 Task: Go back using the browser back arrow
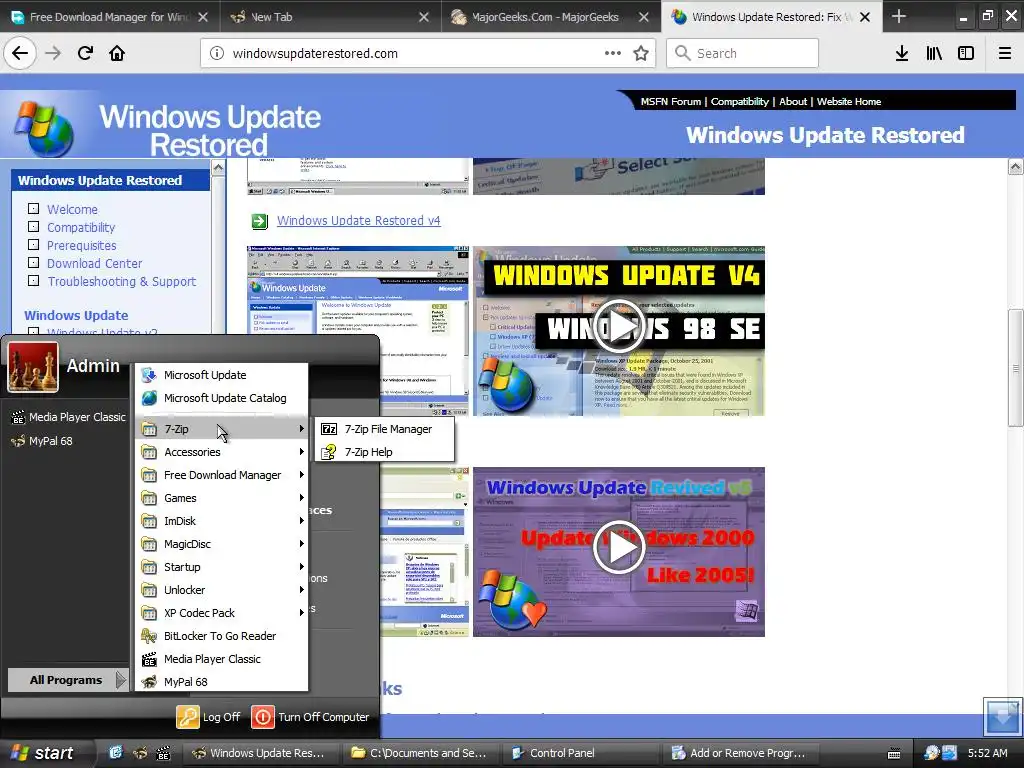coord(20,53)
